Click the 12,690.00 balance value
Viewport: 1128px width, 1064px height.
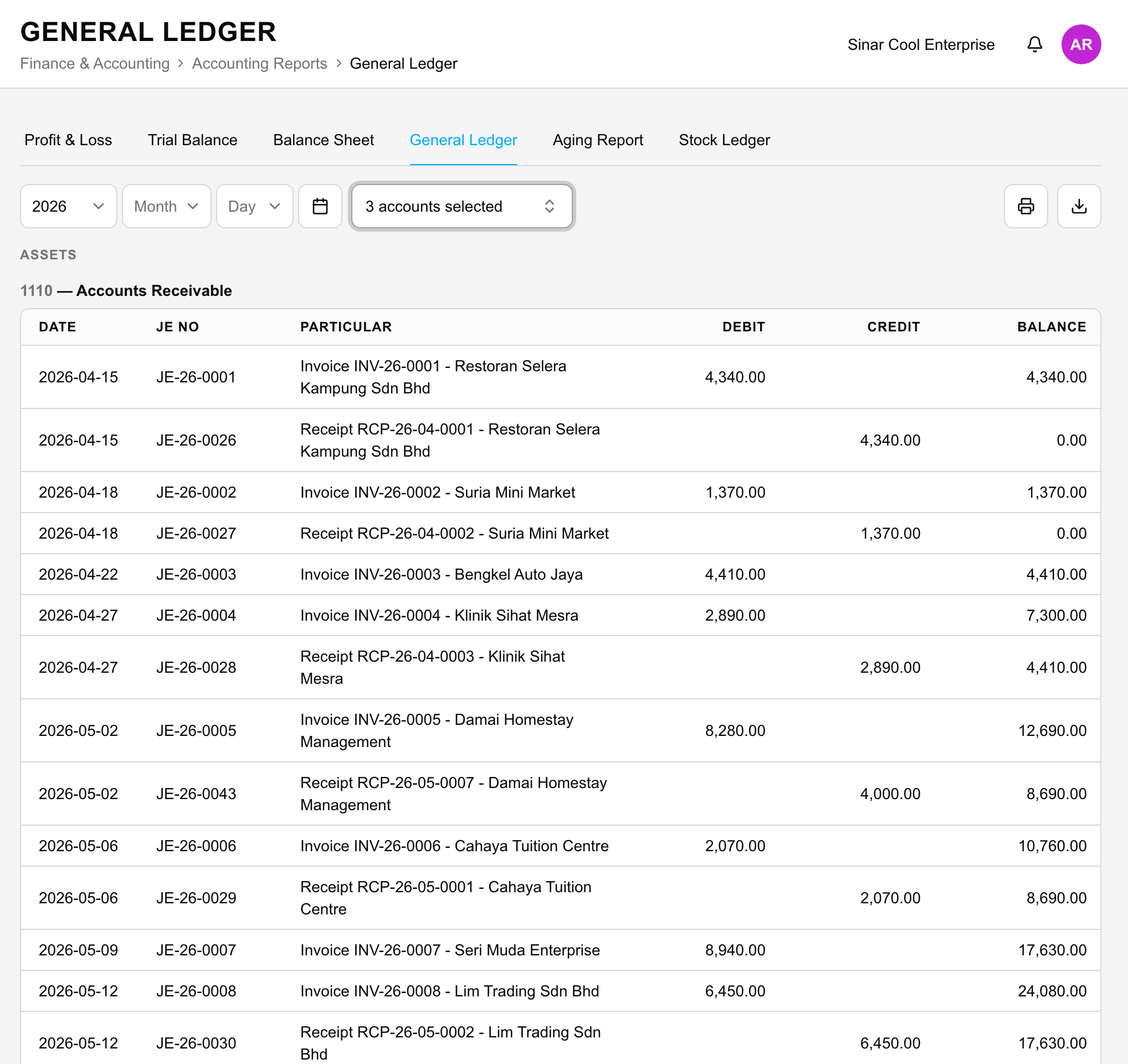click(1052, 730)
